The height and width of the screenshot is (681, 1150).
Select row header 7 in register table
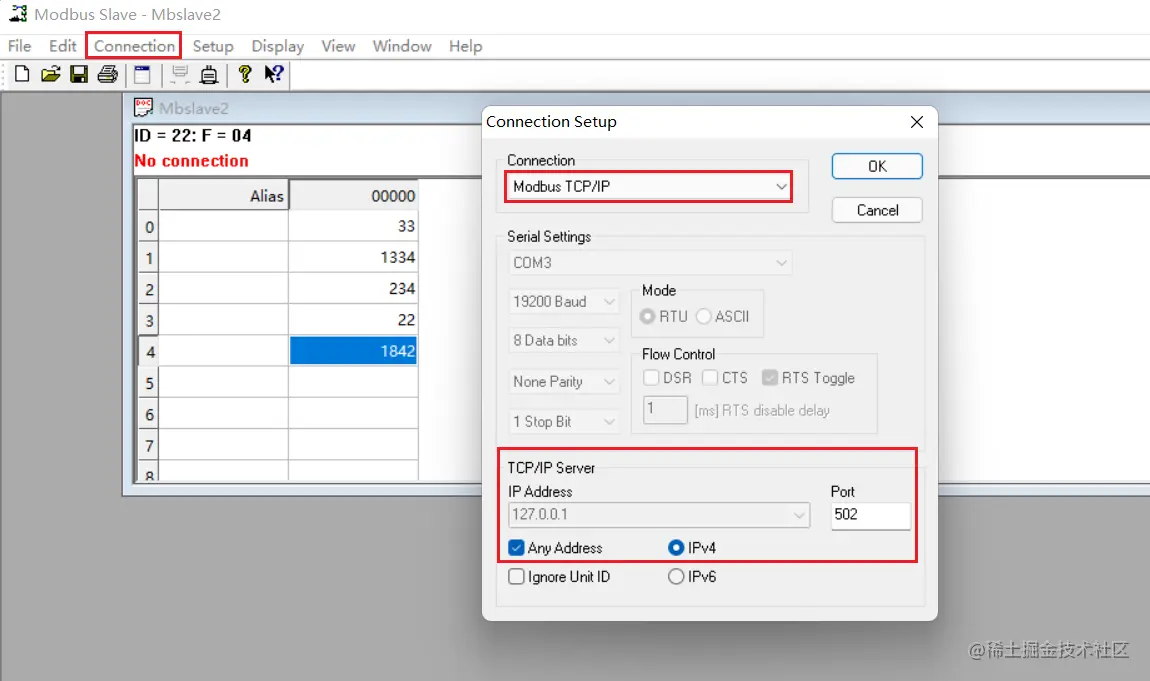[x=149, y=446]
